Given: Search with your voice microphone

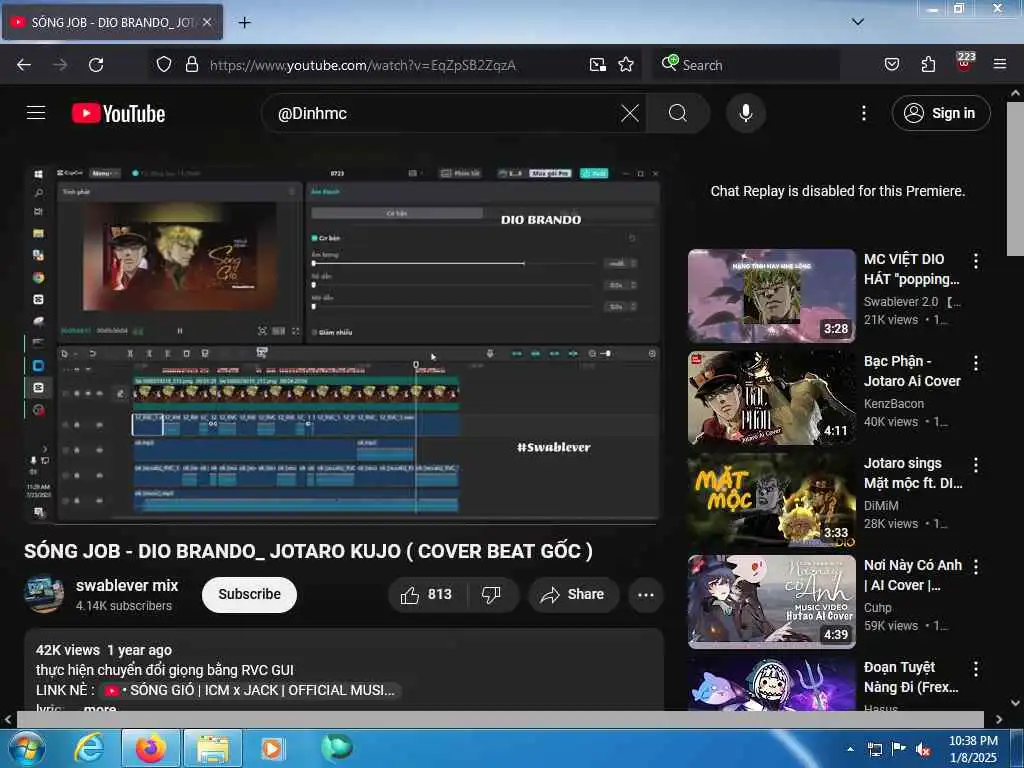Looking at the screenshot, I should [746, 114].
